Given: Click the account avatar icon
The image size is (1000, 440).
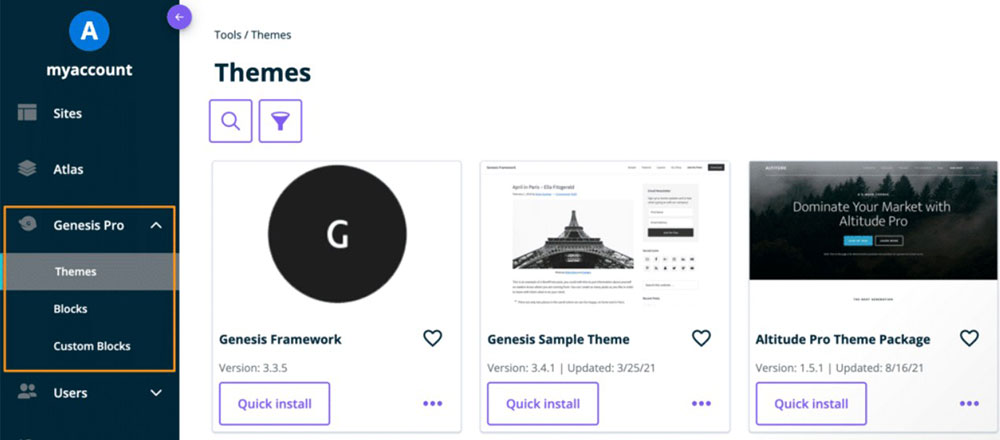Looking at the screenshot, I should point(89,32).
